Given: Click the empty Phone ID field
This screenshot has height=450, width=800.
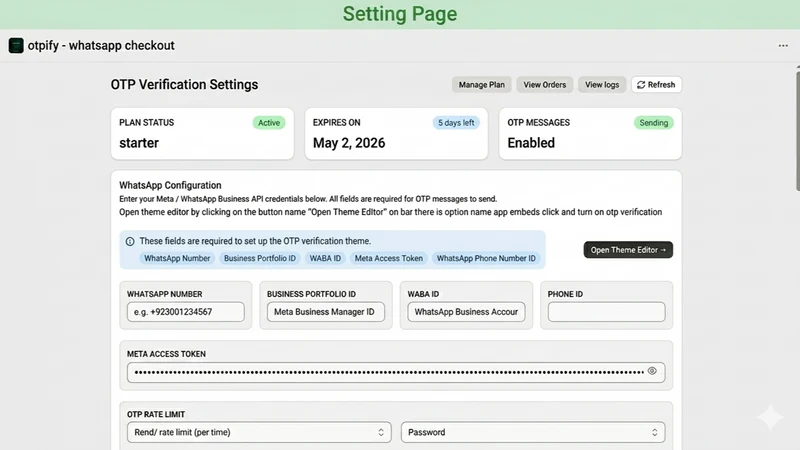Looking at the screenshot, I should click(x=606, y=312).
